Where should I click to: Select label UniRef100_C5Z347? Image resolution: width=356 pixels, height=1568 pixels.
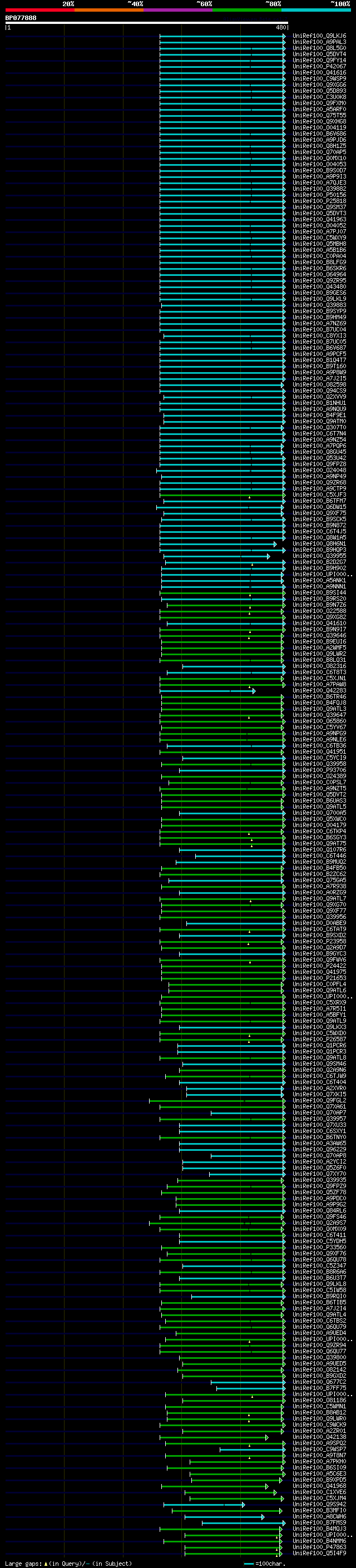(319, 1265)
